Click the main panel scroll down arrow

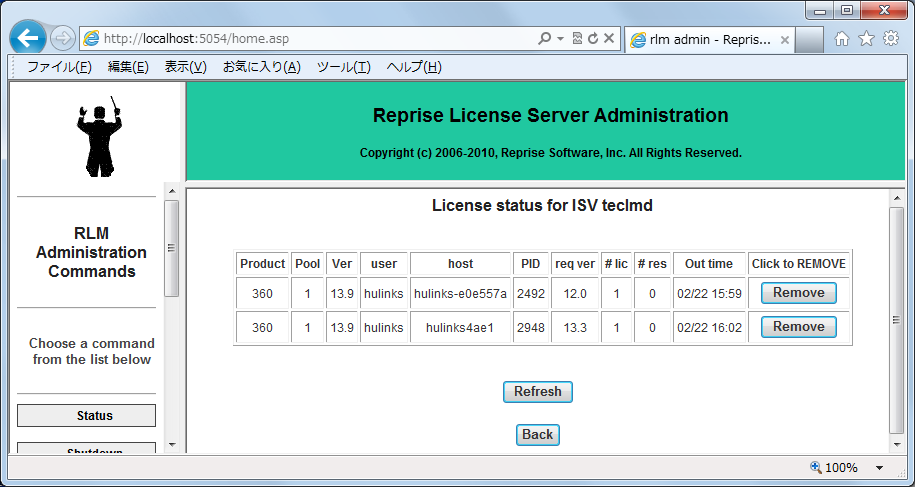pyautogui.click(x=897, y=445)
